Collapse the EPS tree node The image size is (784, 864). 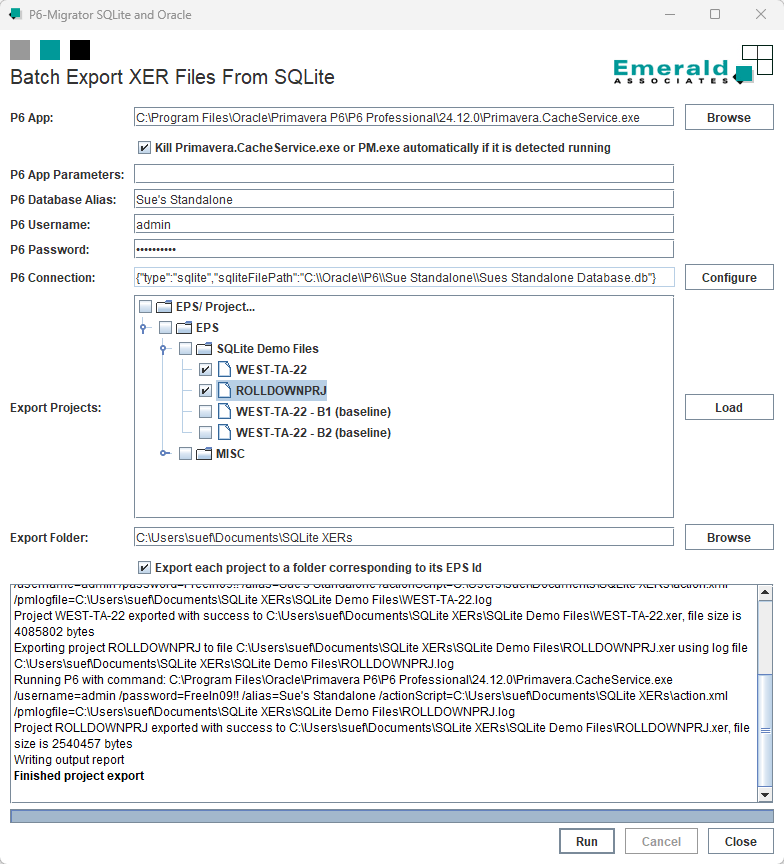(x=143, y=328)
